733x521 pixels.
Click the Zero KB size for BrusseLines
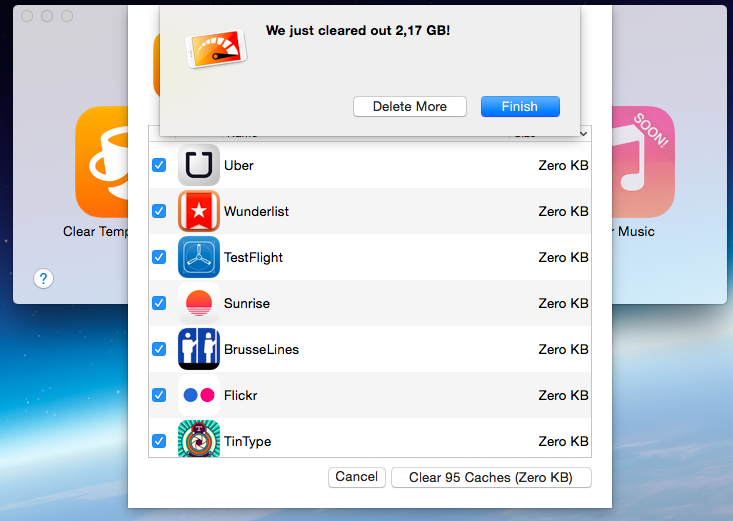[x=563, y=349]
